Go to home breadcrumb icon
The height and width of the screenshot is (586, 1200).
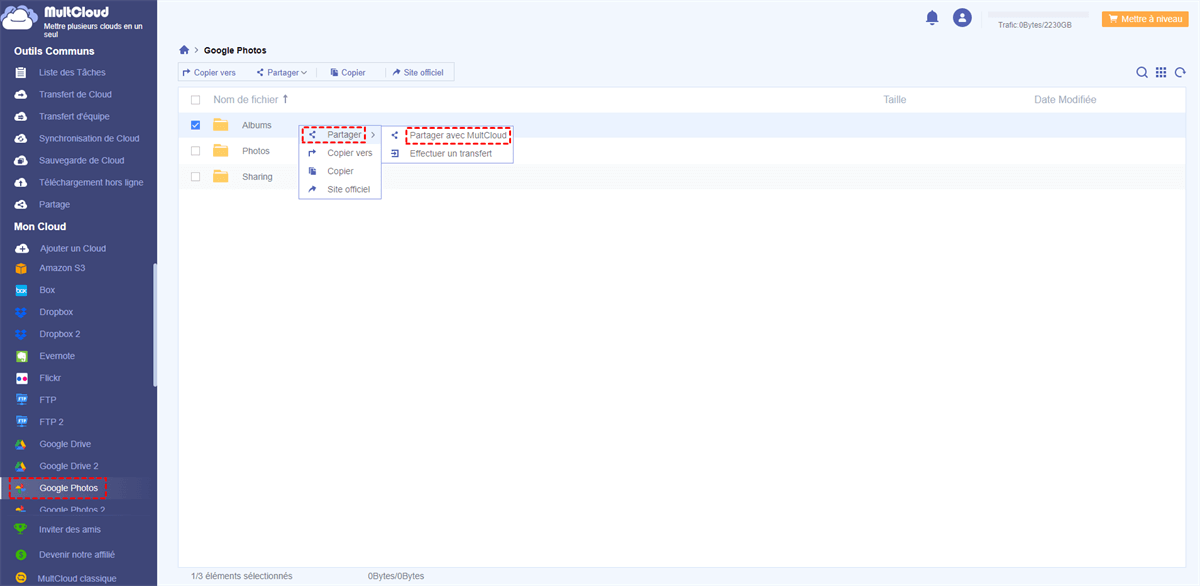(x=184, y=50)
